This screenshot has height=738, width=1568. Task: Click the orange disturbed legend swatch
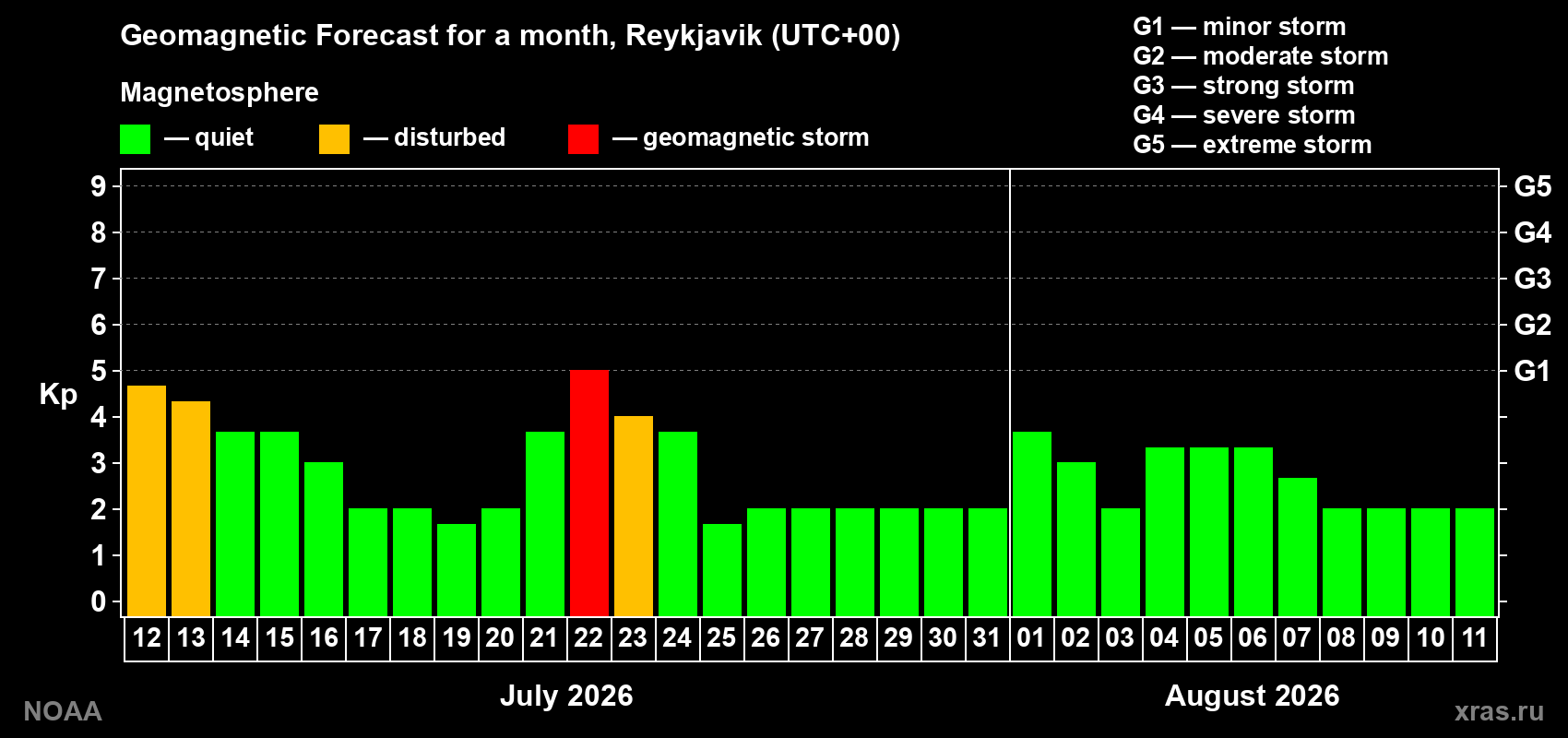(334, 139)
